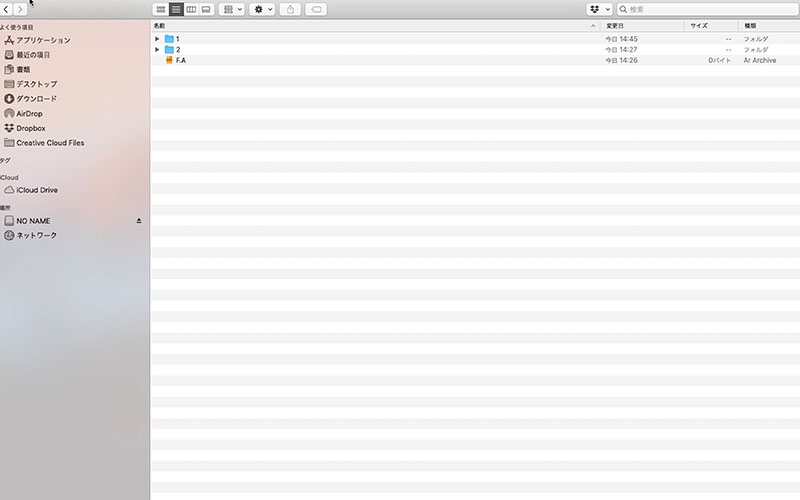
Task: Open AirDrop from the sidebar
Action: pos(29,114)
